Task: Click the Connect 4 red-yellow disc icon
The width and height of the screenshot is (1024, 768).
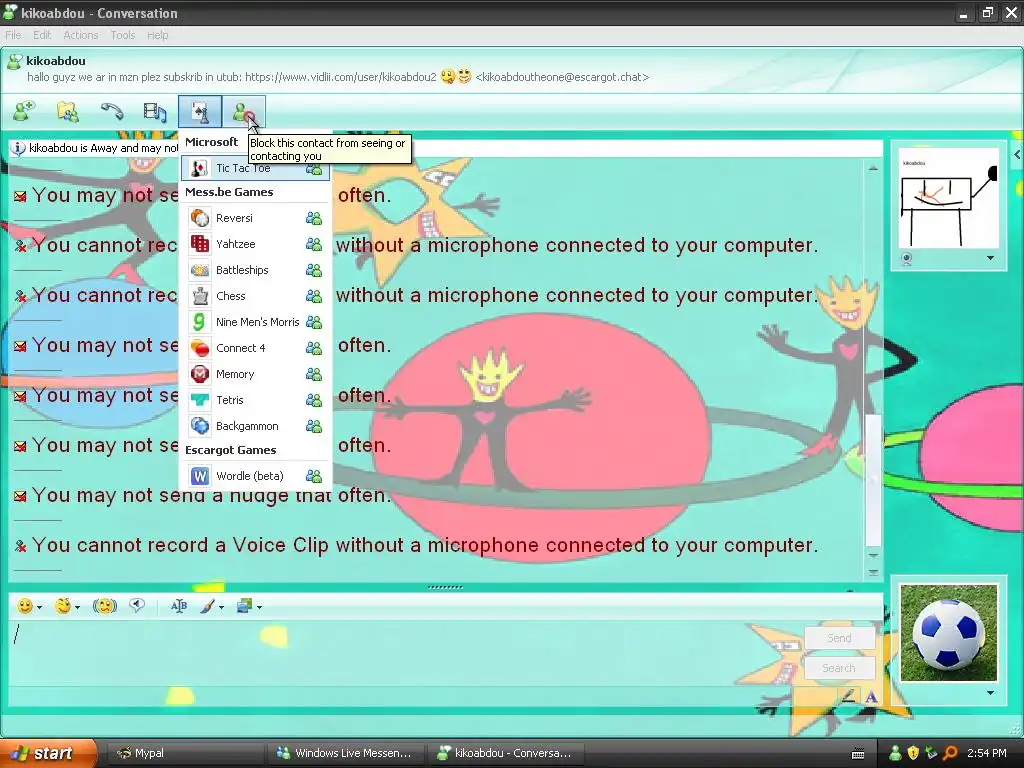Action: tap(200, 348)
